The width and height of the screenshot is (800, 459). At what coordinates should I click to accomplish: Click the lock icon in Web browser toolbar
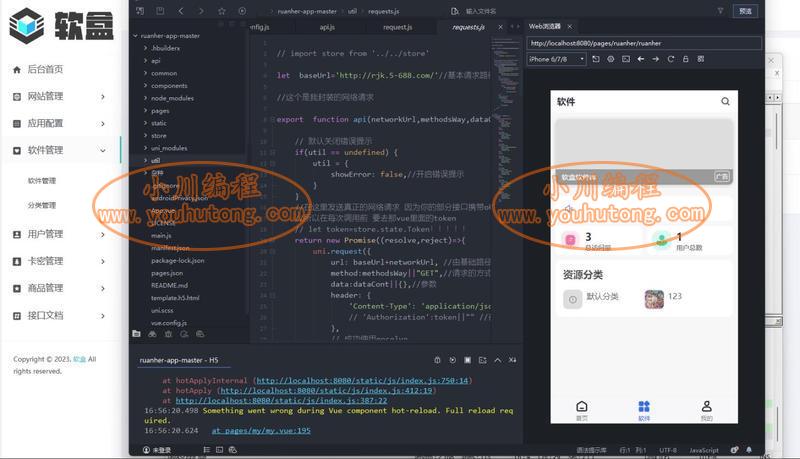tap(686, 59)
